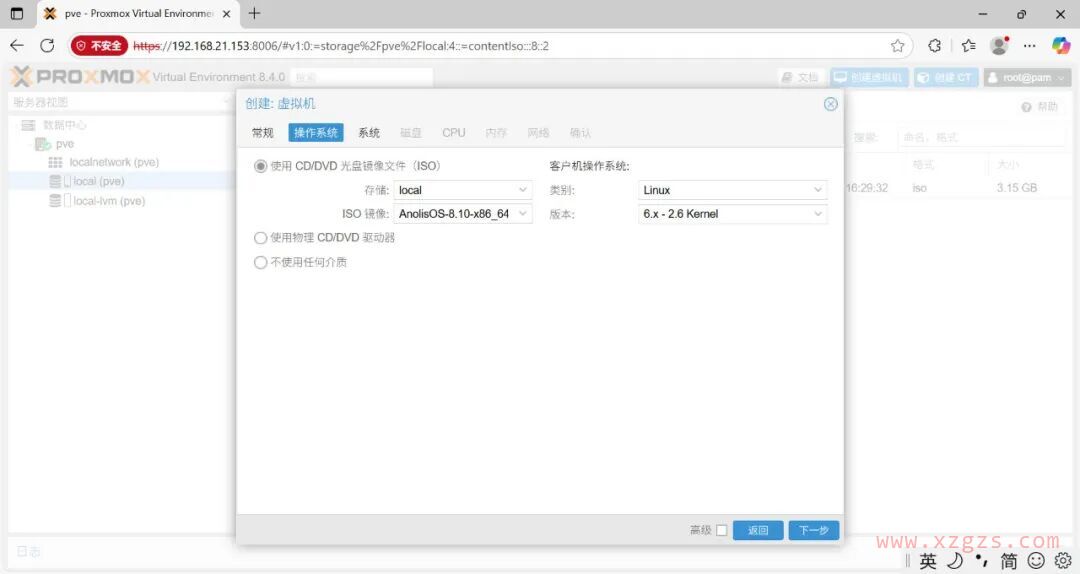Switch to the CPU tab
Screen dimensions: 1080x574
pyautogui.click(x=454, y=132)
